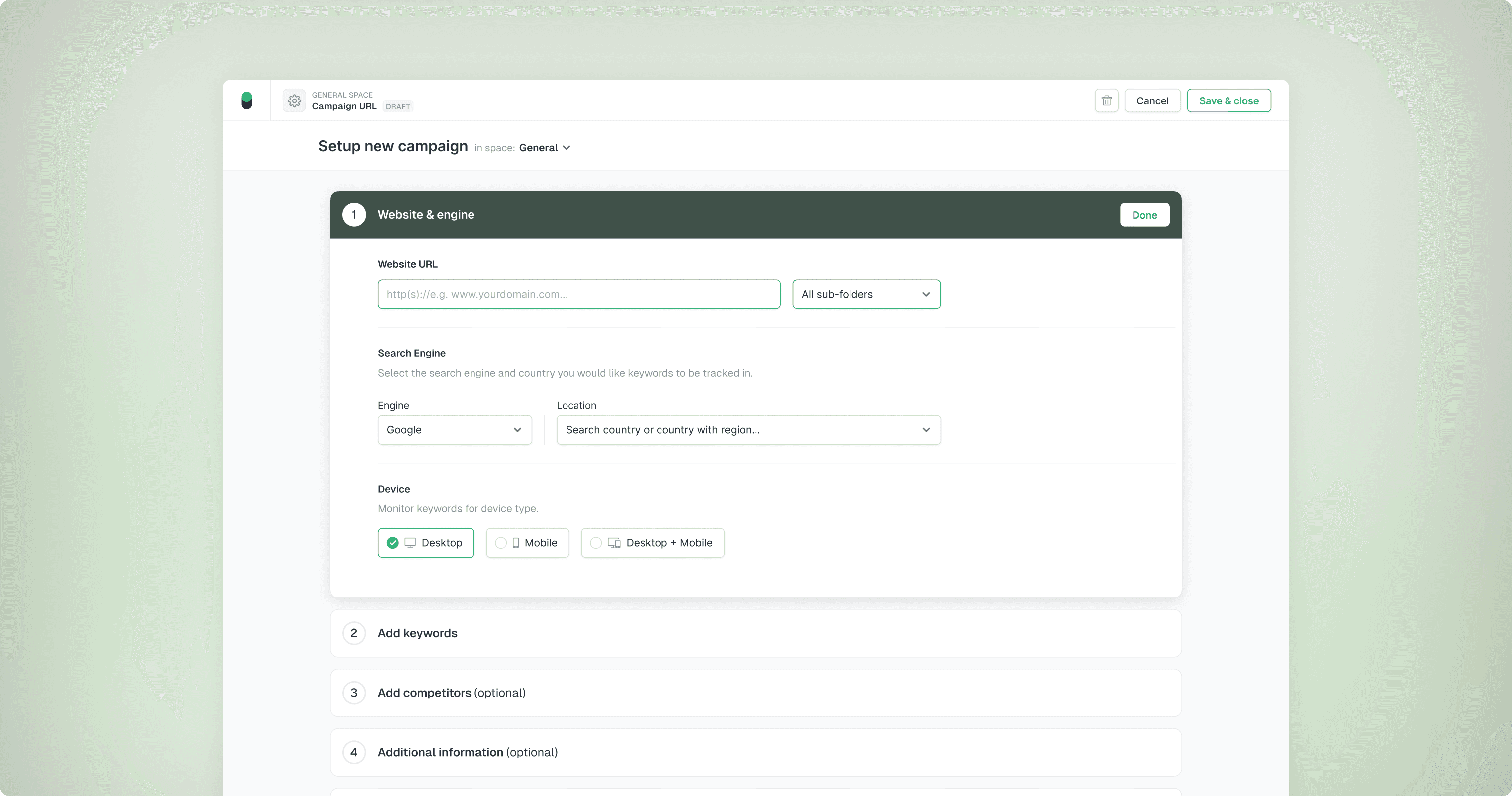Click the desktop monitor icon
1512x796 pixels.
[410, 543]
